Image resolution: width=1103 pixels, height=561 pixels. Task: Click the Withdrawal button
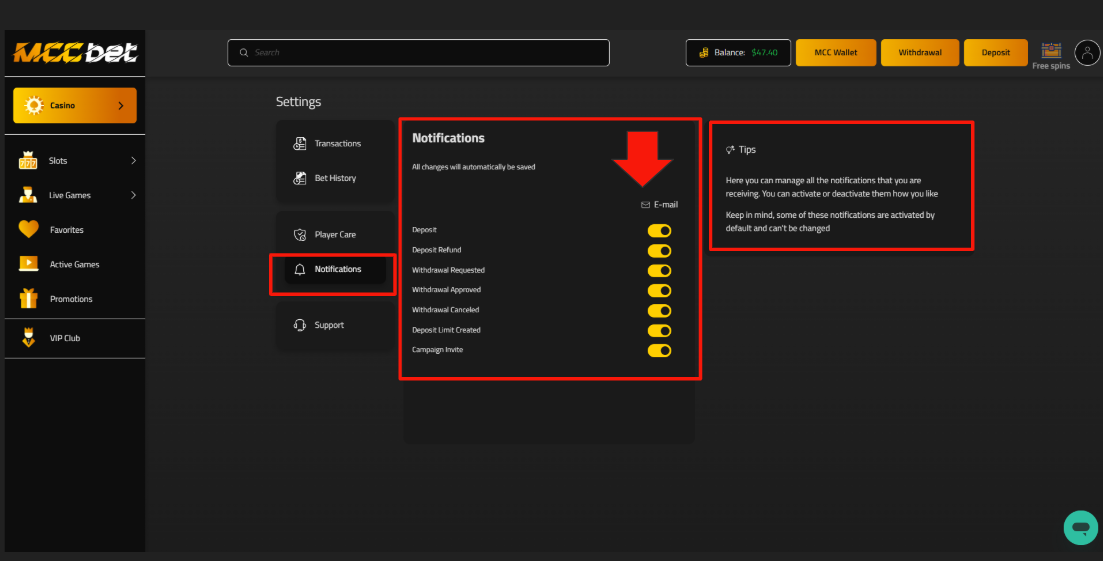(920, 53)
